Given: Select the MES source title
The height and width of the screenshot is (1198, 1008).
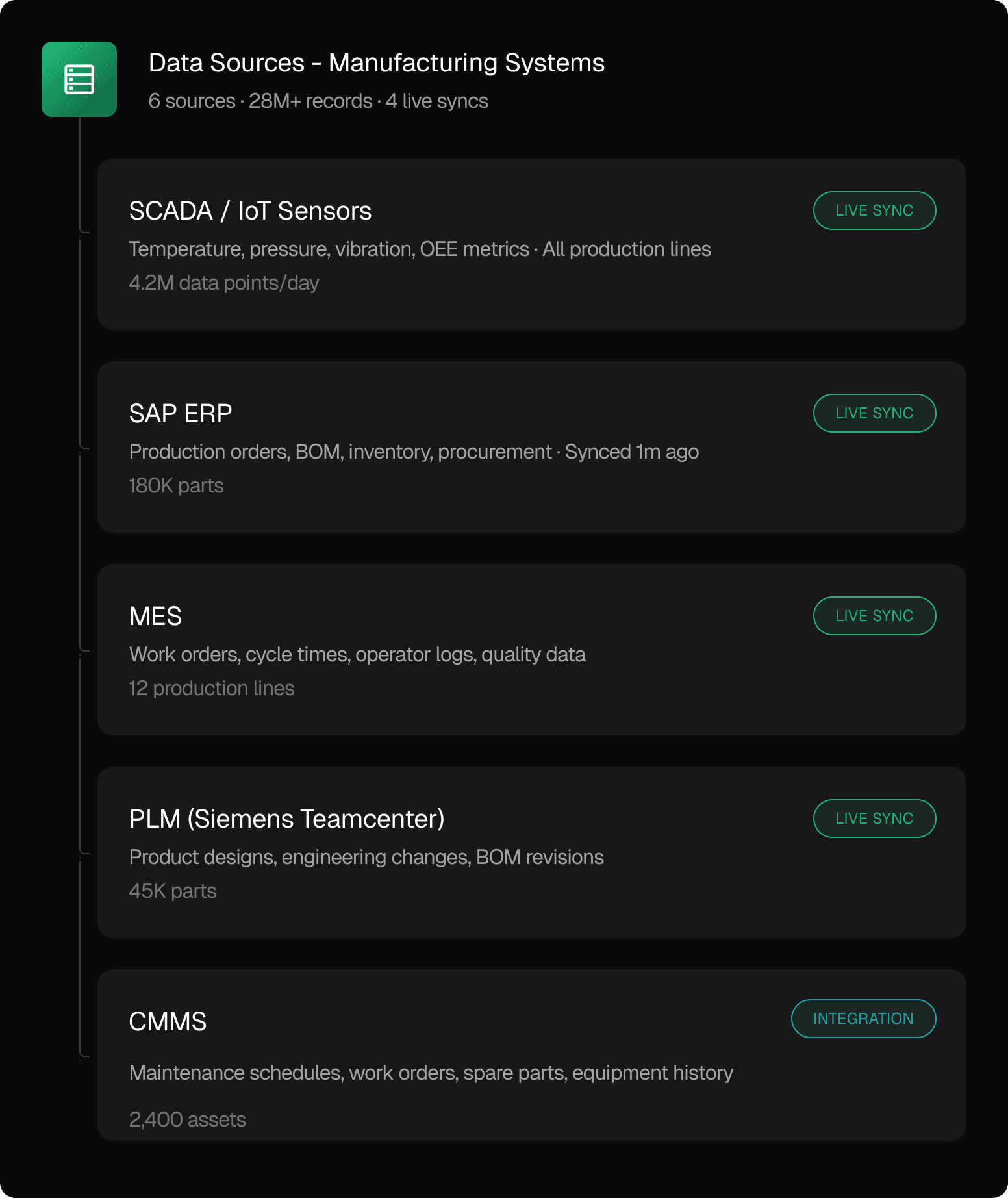Looking at the screenshot, I should point(155,617).
